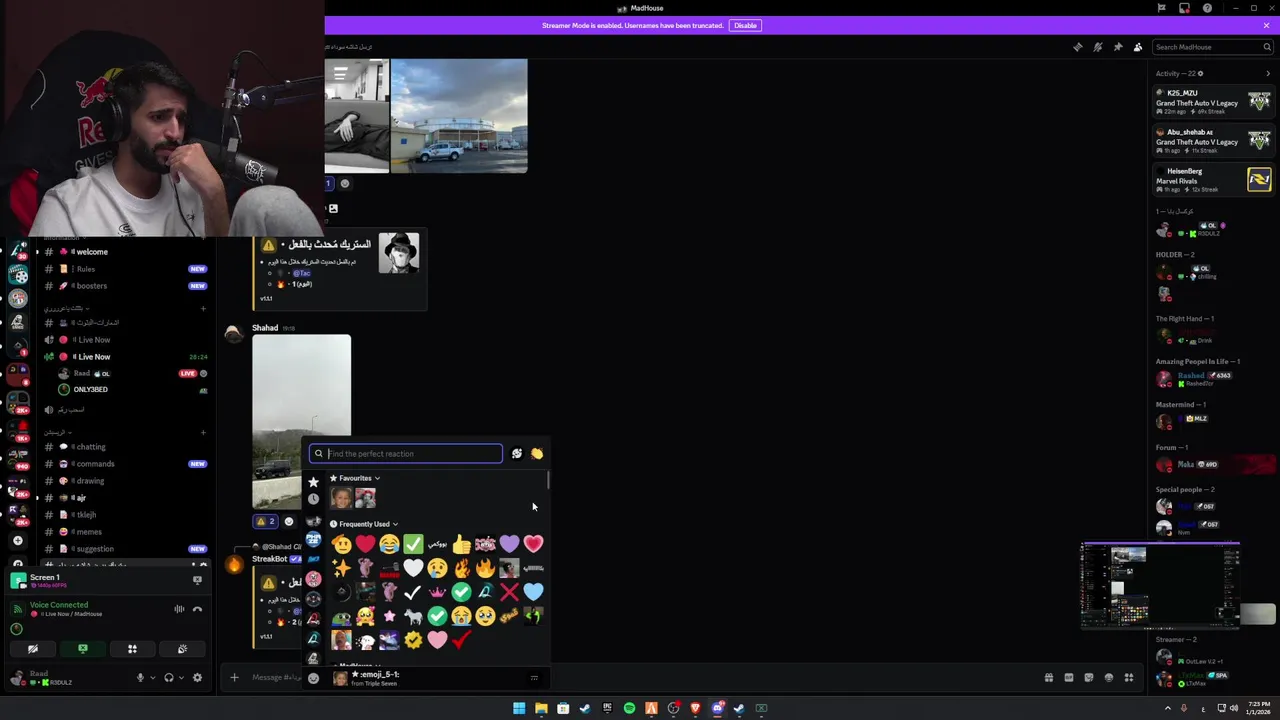Toggle the member list icon

[1138, 47]
